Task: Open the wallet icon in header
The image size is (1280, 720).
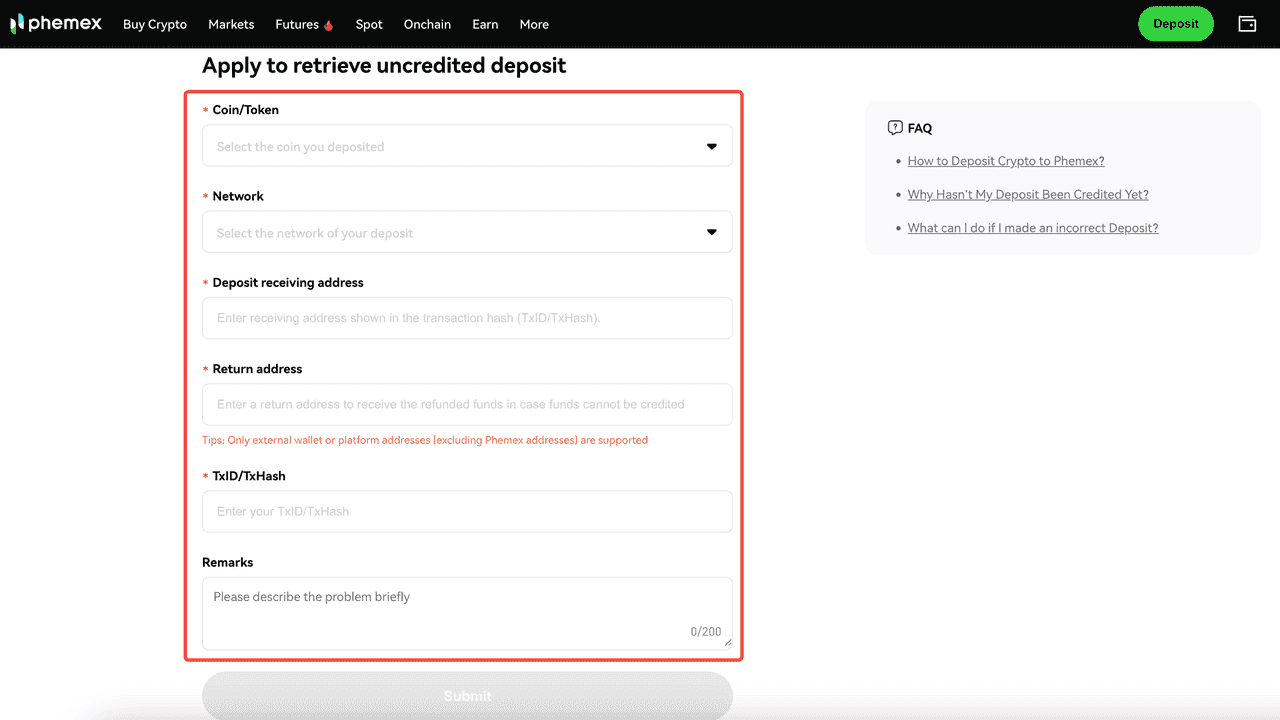Action: (x=1247, y=24)
